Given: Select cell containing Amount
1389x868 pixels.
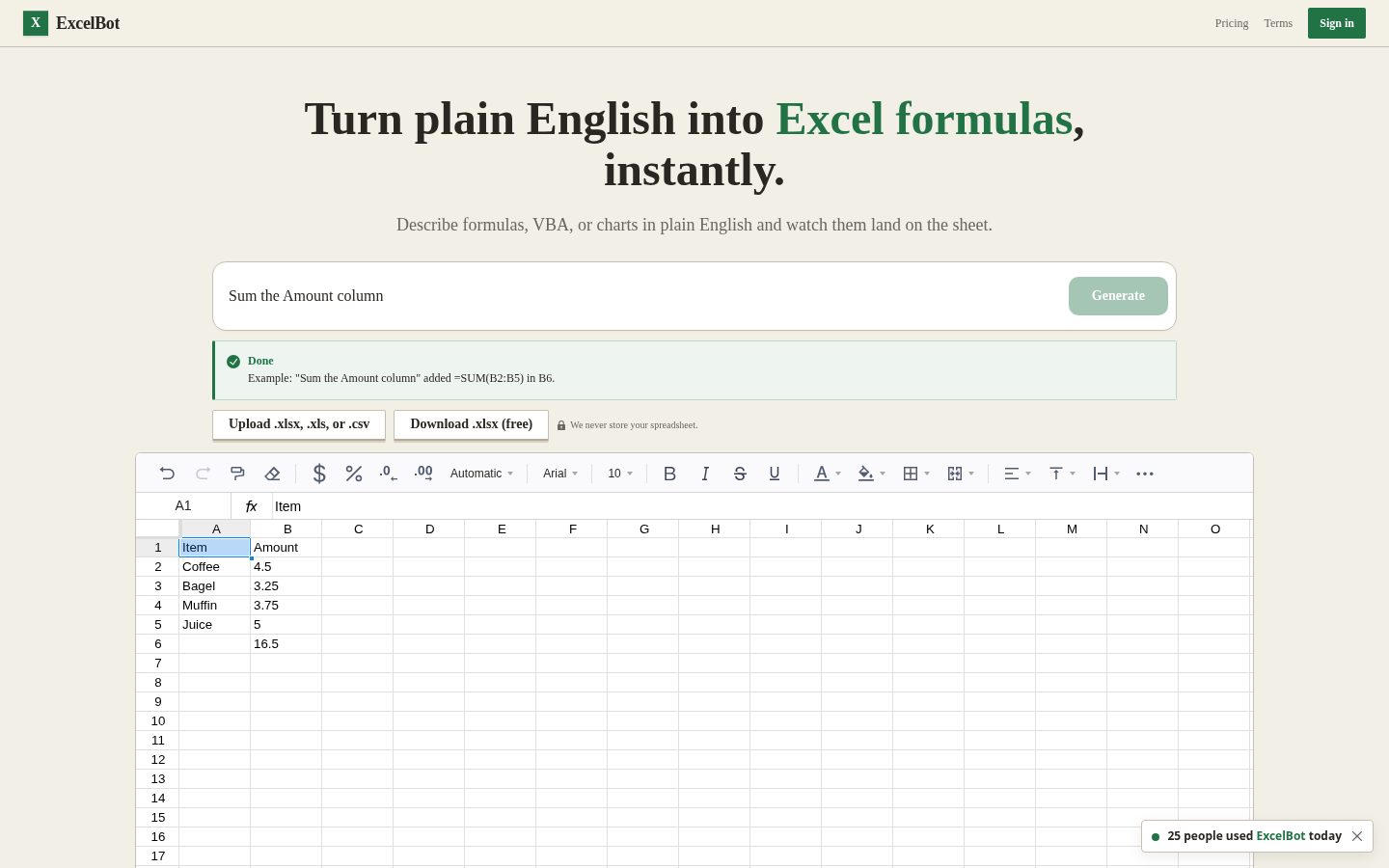Looking at the screenshot, I should (286, 547).
